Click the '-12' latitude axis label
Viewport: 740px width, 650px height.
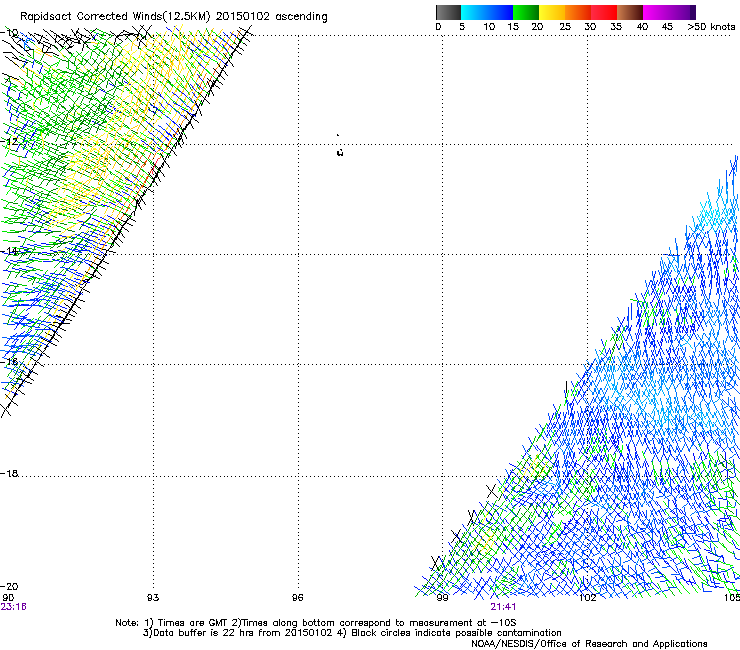[9, 142]
